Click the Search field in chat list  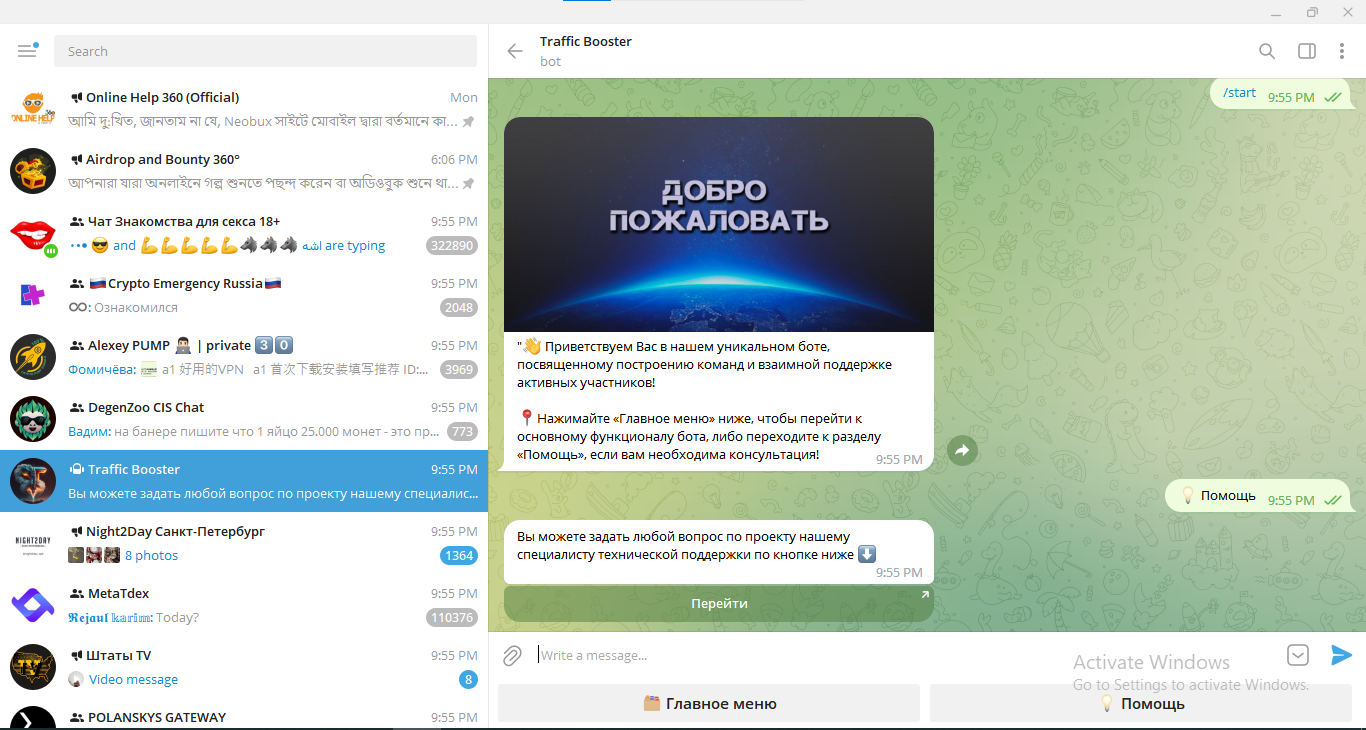click(x=265, y=51)
